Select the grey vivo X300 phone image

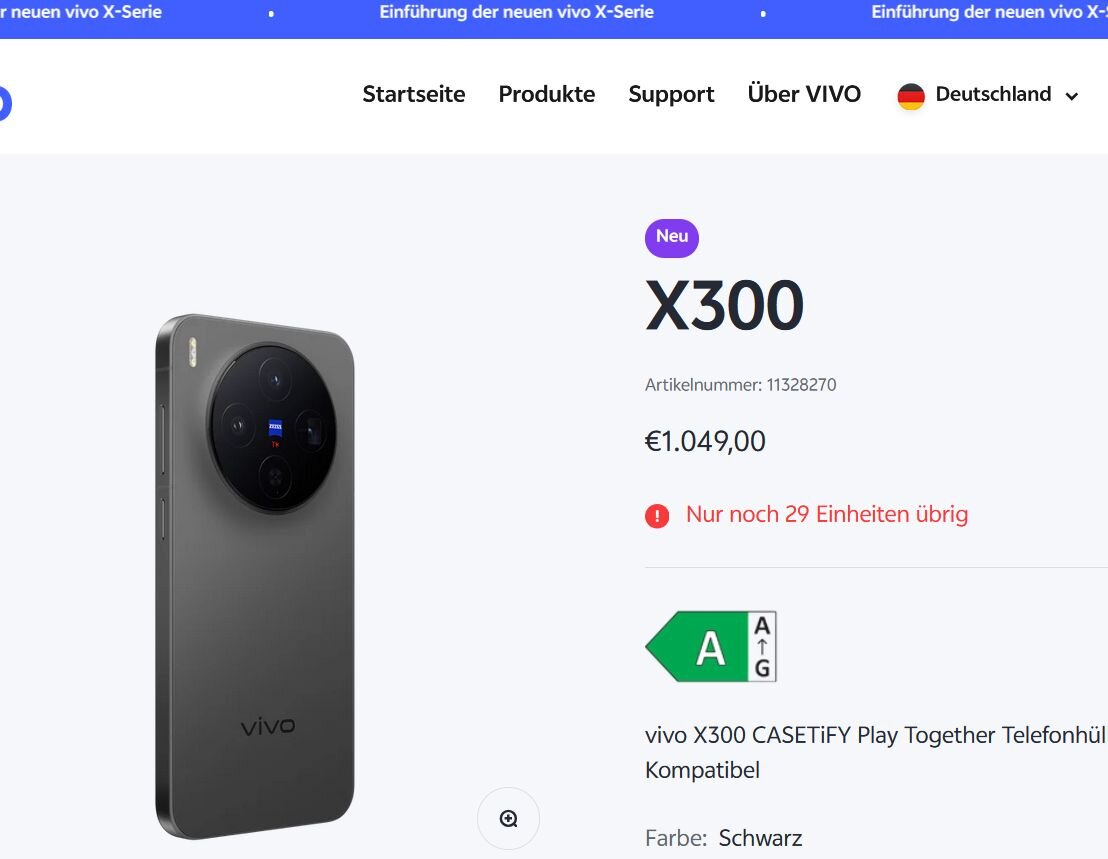[255, 576]
